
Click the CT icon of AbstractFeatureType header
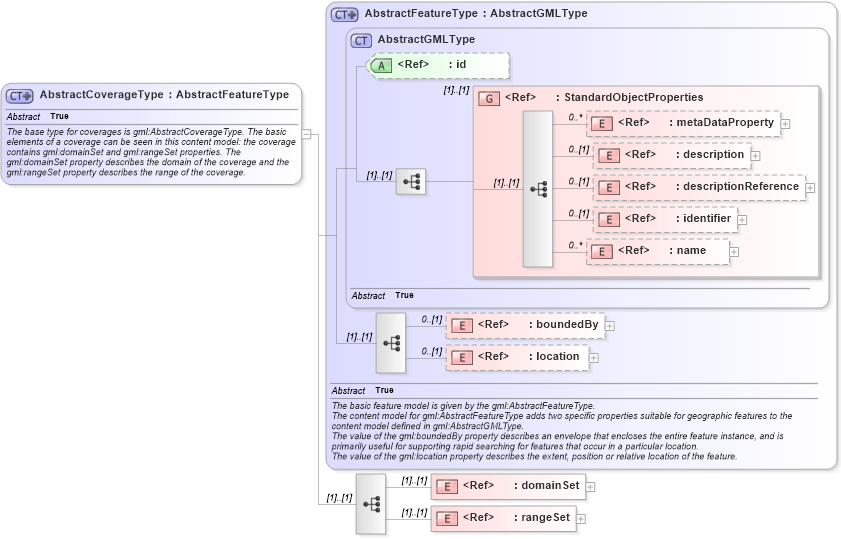tap(345, 14)
